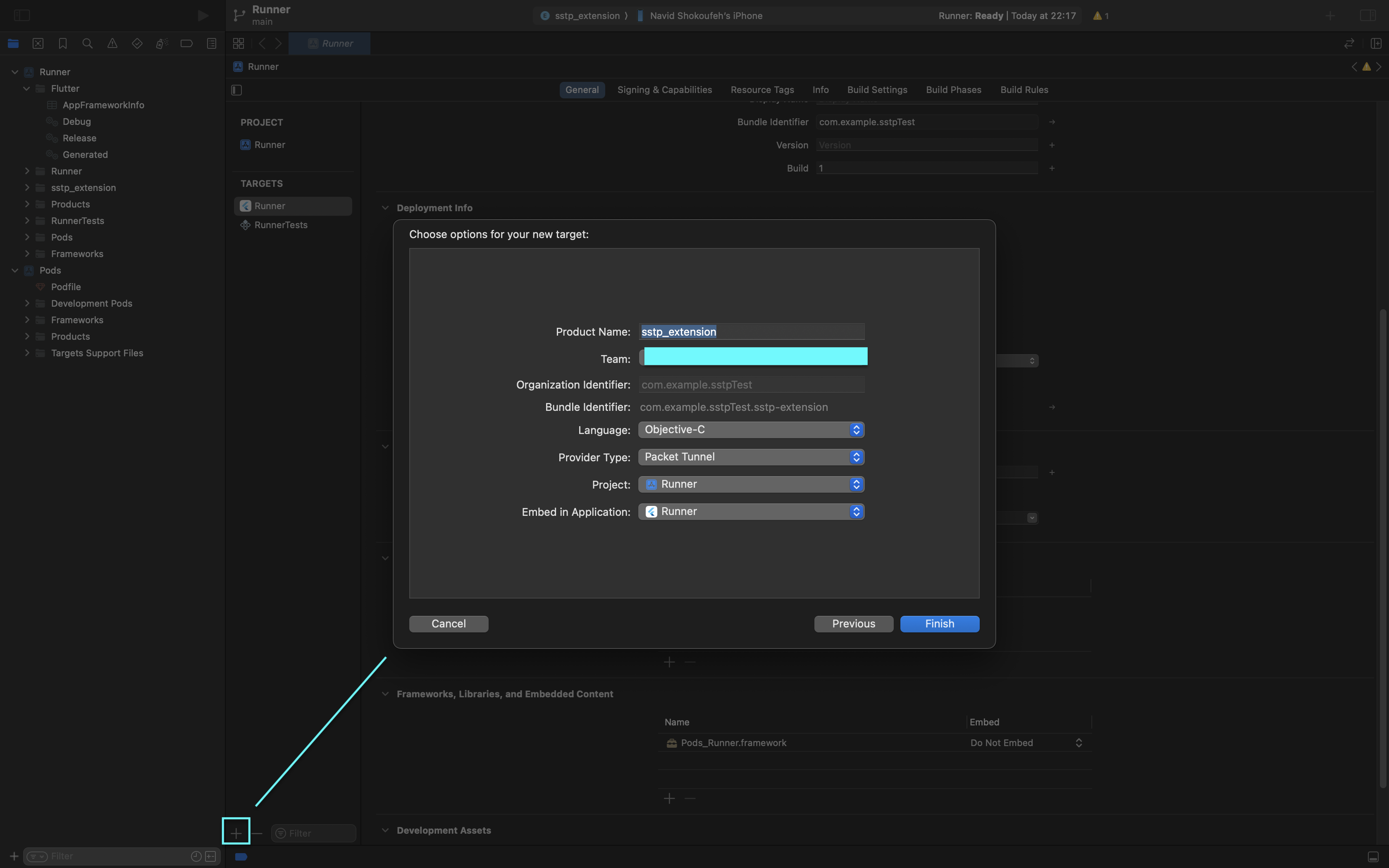
Task: Switch to Signing & Capabilities tab
Action: (x=665, y=90)
